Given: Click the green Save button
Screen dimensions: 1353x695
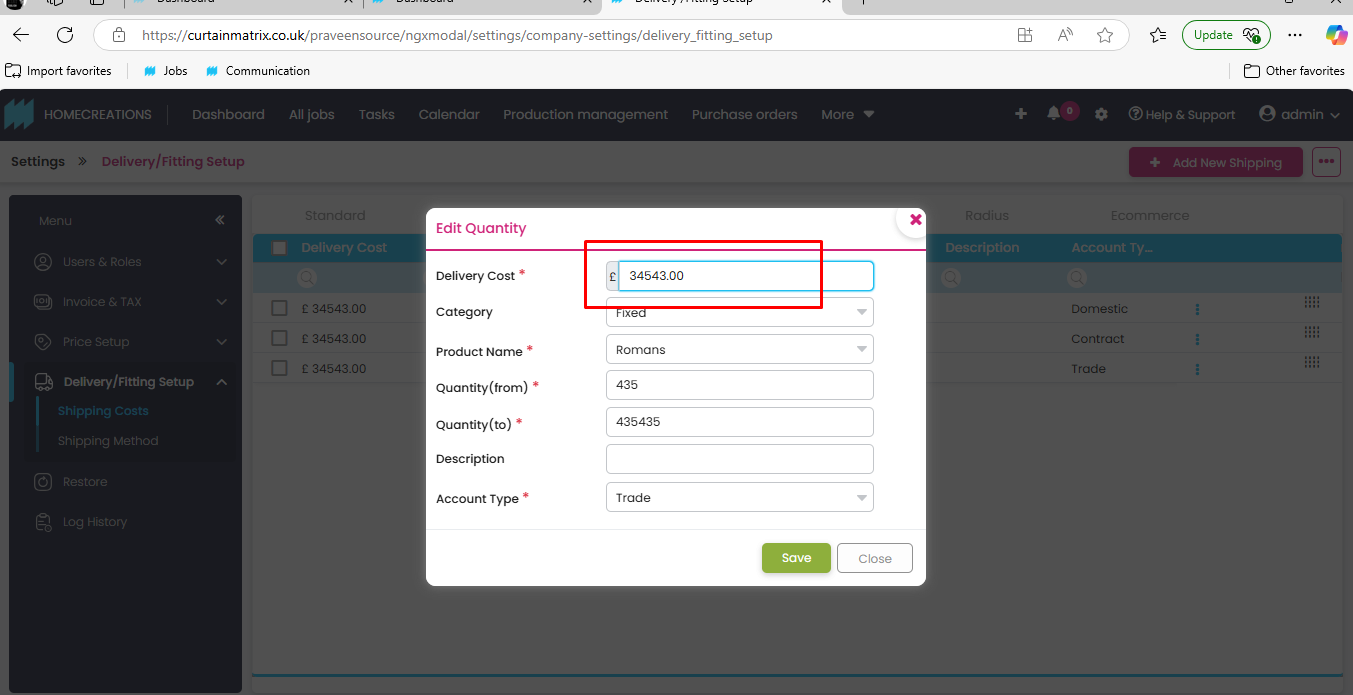Looking at the screenshot, I should (796, 558).
